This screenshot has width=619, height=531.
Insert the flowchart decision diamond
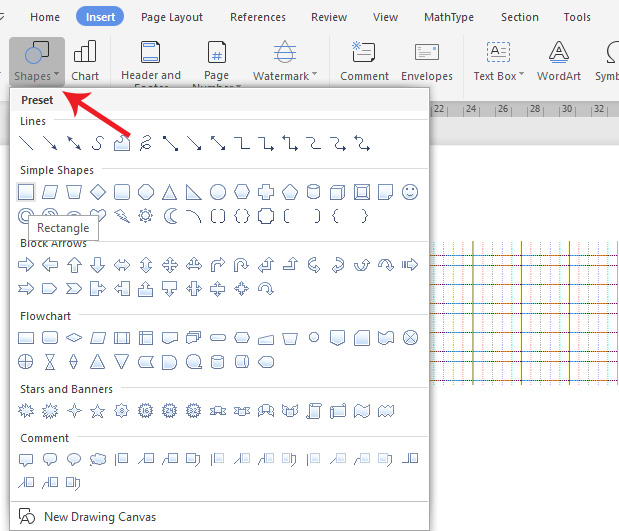click(74, 338)
